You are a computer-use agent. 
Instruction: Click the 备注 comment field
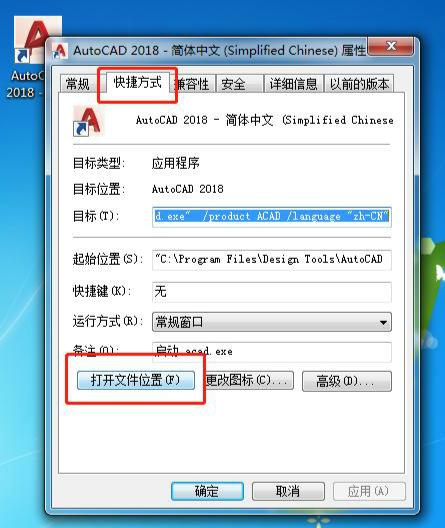272,352
